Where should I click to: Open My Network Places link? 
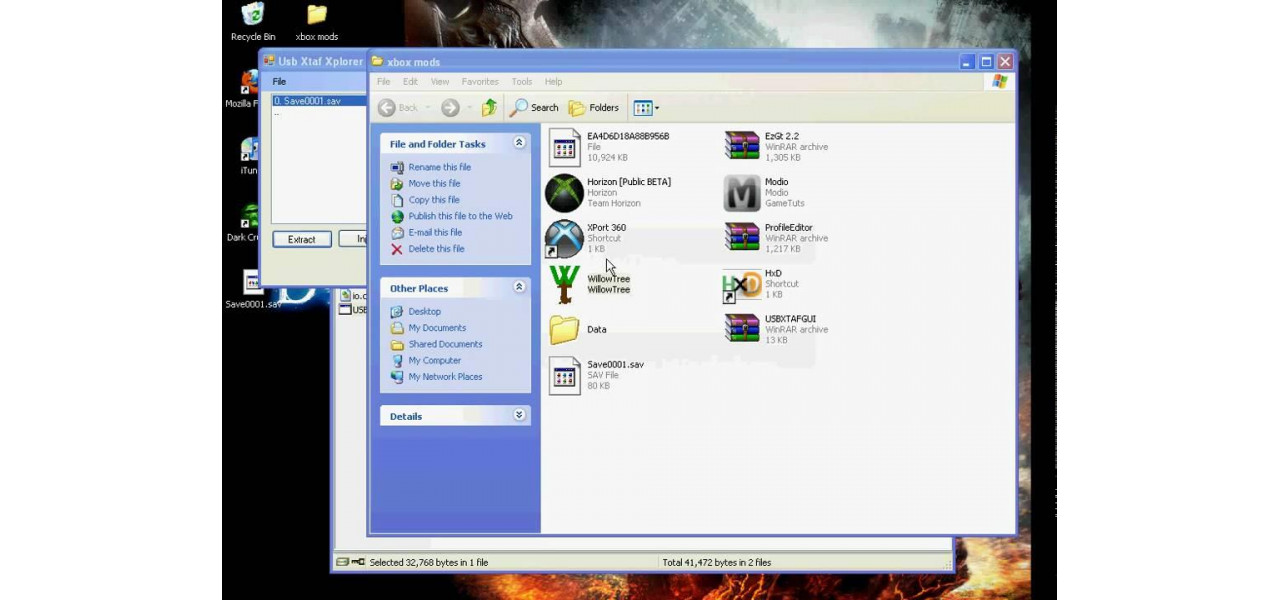[x=445, y=377]
